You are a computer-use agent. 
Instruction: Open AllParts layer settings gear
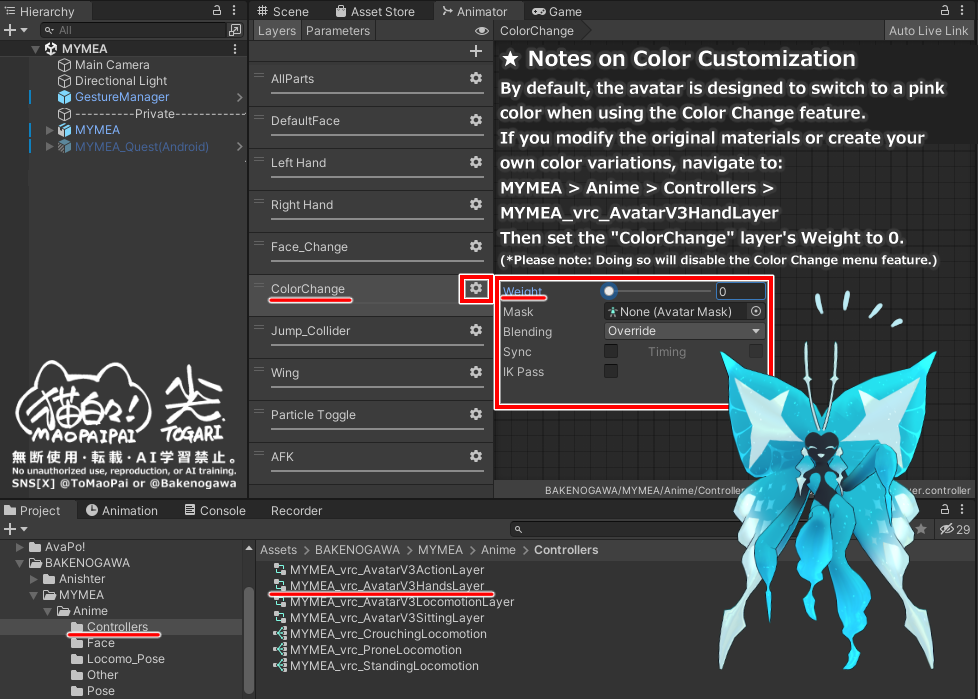click(476, 78)
